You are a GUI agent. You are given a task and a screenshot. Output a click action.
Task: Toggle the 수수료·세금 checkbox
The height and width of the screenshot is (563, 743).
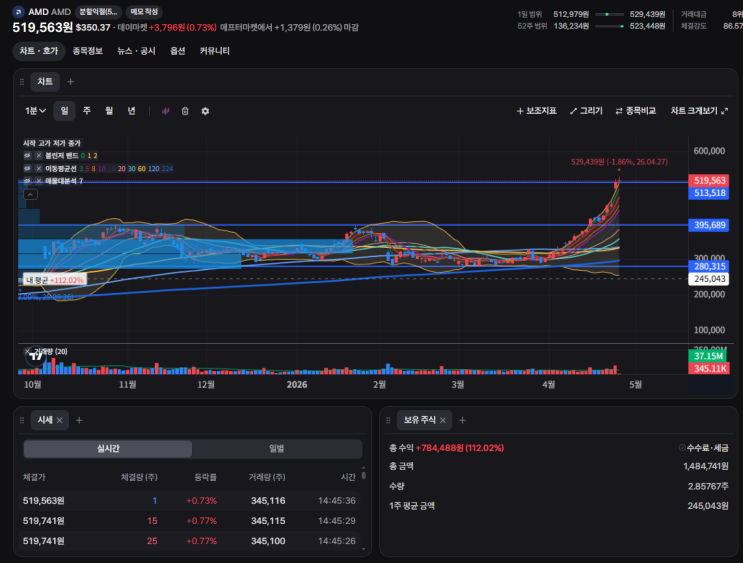click(x=682, y=447)
